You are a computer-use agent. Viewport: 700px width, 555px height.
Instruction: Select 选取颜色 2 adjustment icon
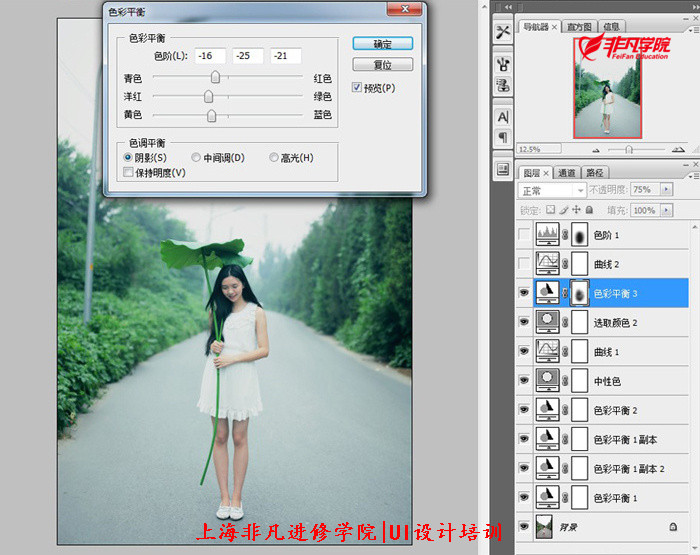pos(547,322)
